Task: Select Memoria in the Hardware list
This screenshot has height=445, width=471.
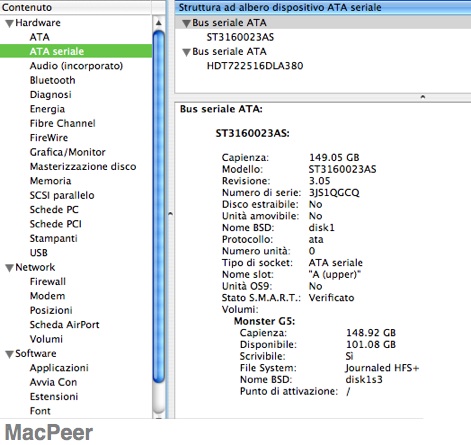Action: click(x=50, y=181)
